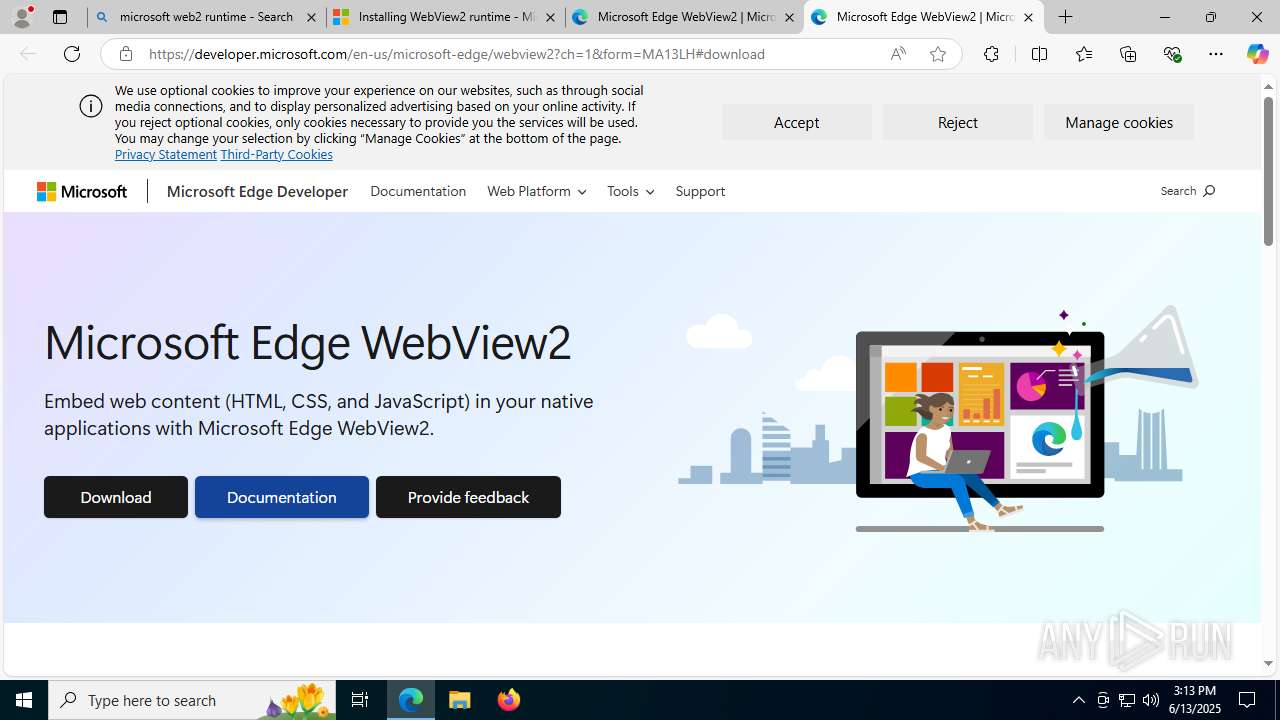Open the volume tray icon

1151,700
